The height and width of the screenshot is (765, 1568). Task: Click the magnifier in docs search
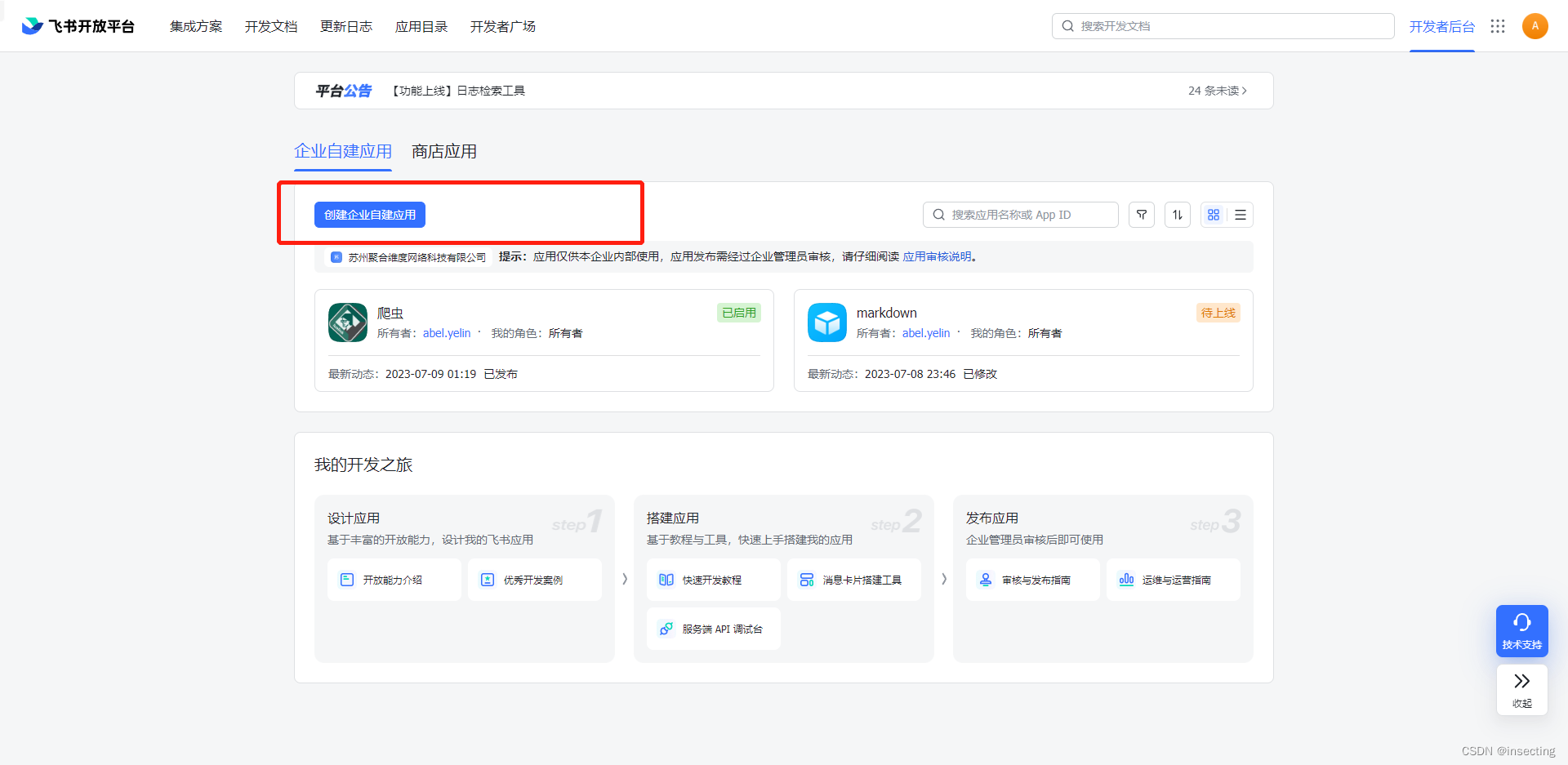(1067, 26)
